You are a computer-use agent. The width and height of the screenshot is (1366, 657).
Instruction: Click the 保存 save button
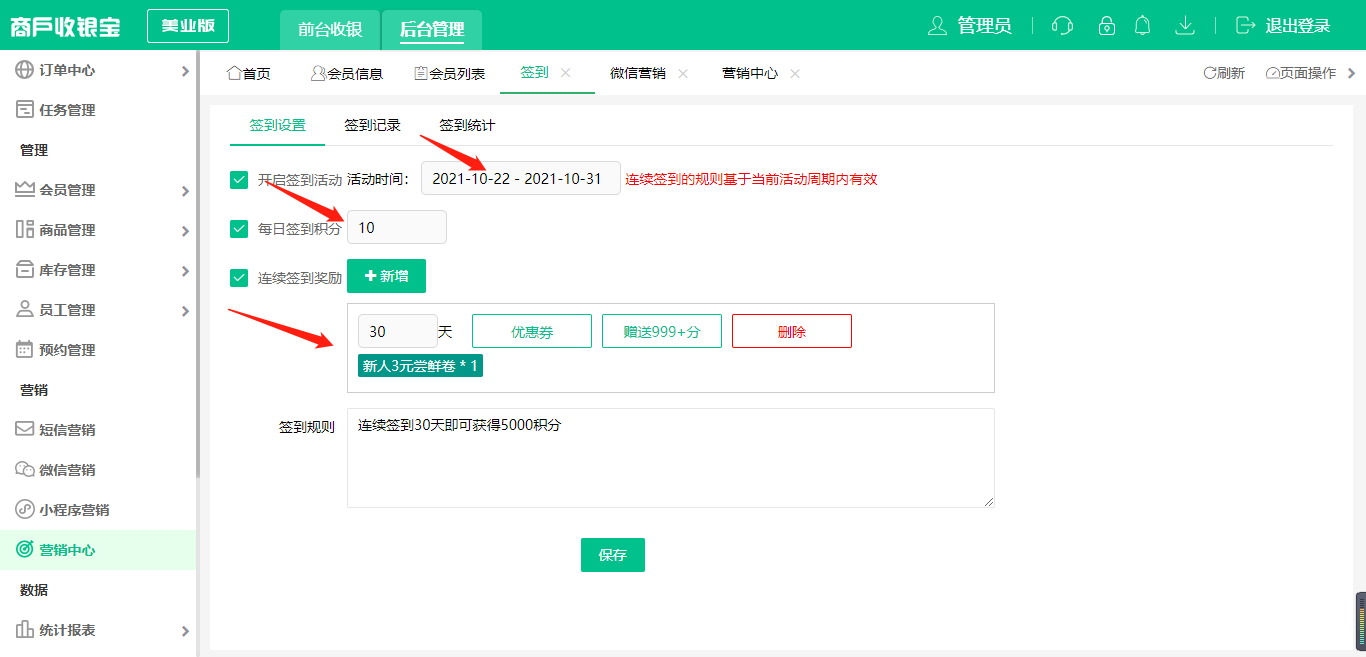pyautogui.click(x=612, y=554)
